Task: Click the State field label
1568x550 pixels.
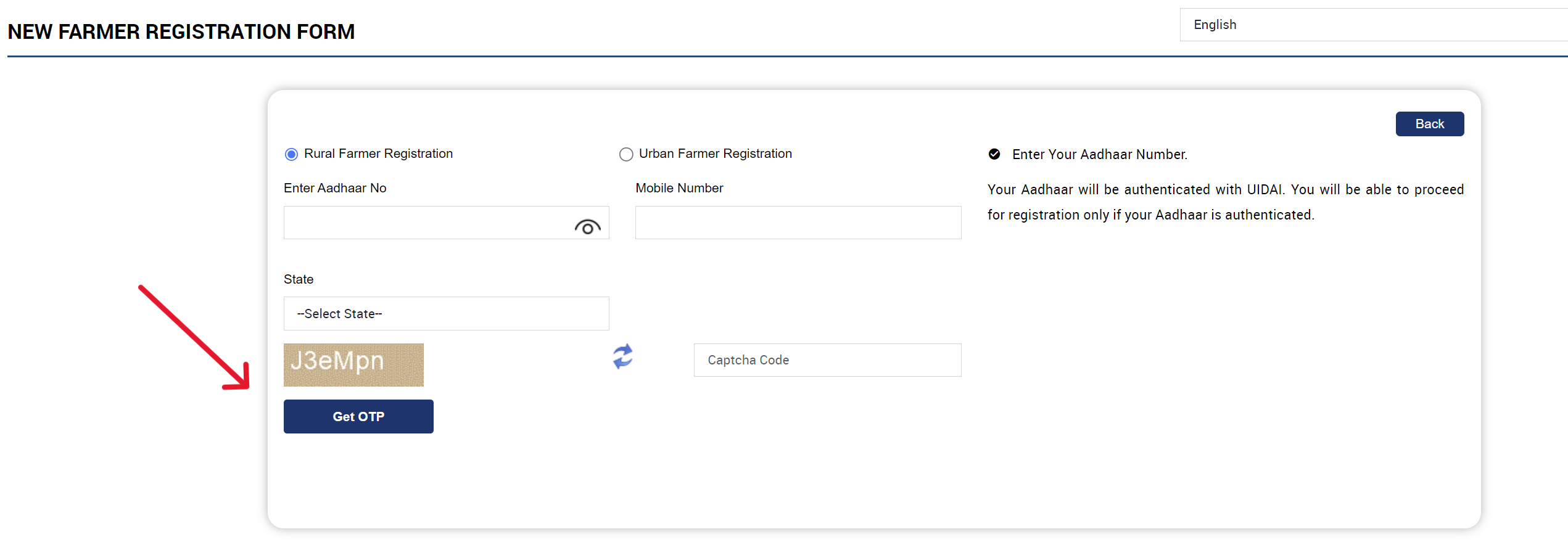Action: click(x=299, y=279)
